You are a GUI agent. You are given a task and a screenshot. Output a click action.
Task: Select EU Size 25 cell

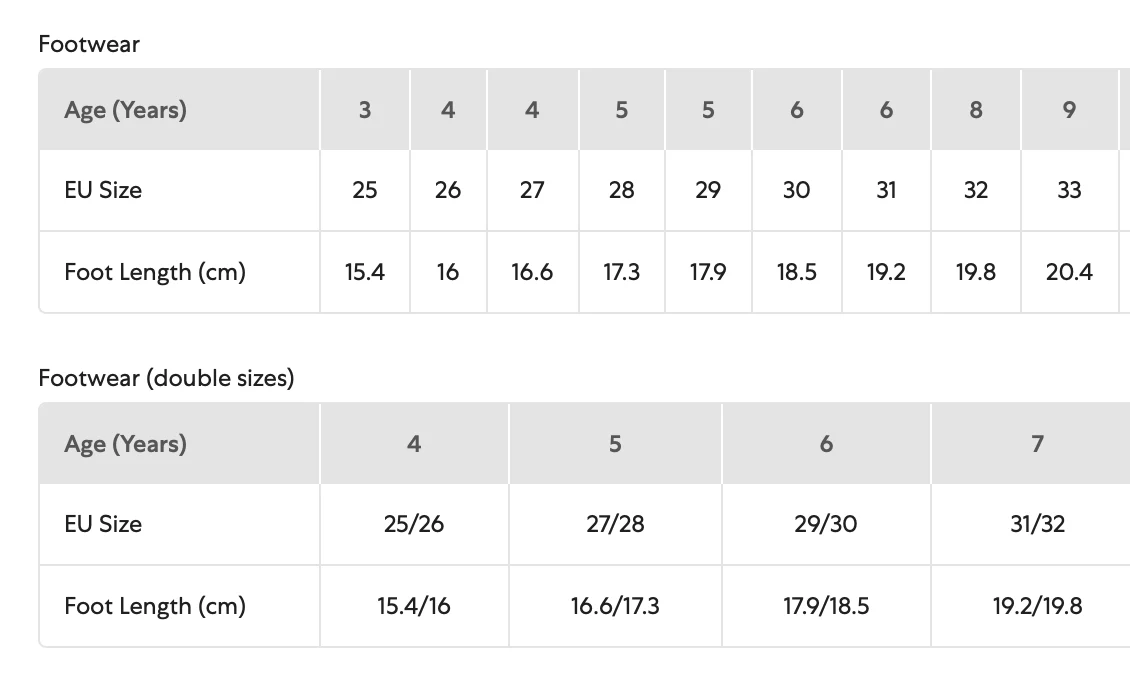click(x=365, y=190)
